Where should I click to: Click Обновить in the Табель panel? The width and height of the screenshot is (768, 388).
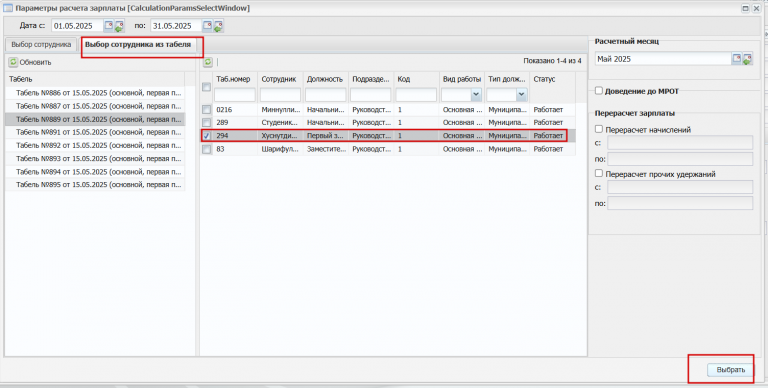[30, 62]
